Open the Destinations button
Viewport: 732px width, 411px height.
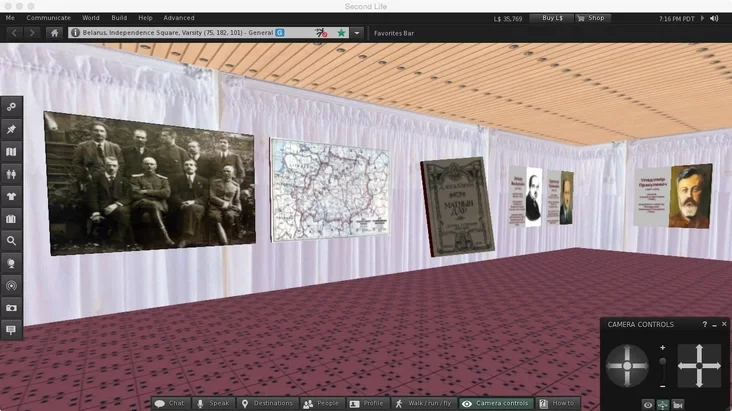pos(267,404)
